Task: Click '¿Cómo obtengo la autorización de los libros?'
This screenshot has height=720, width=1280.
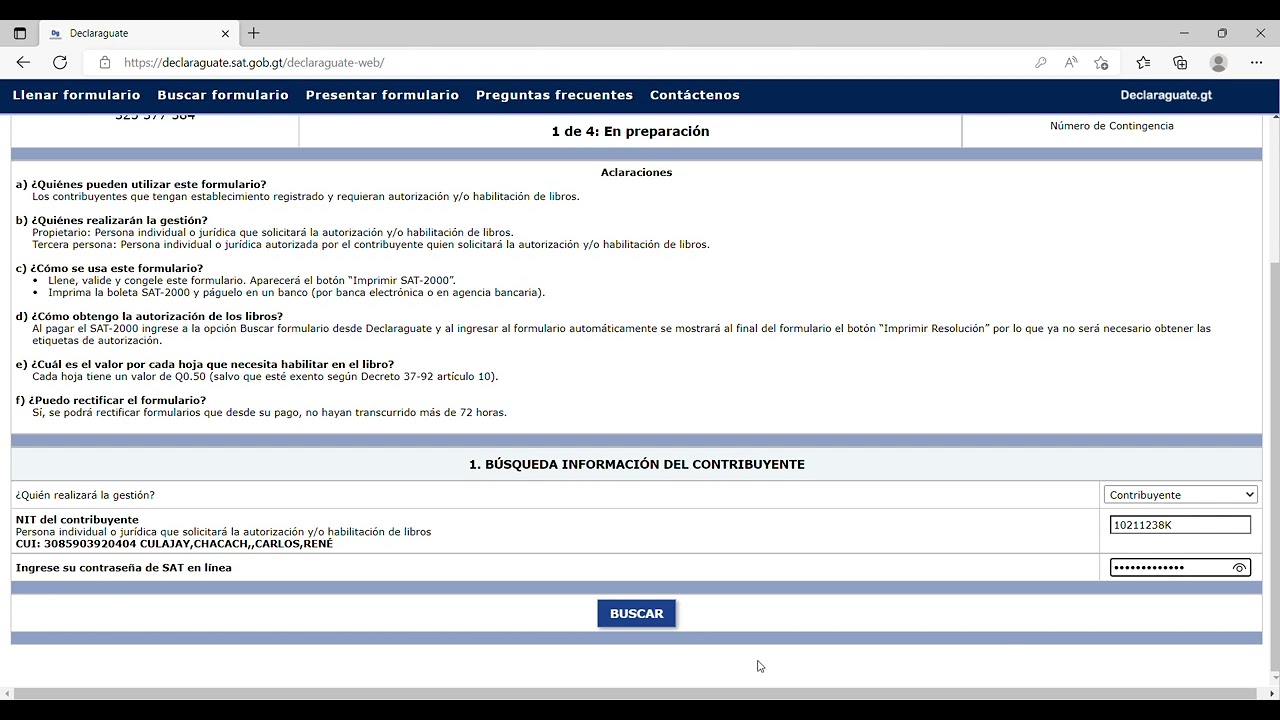Action: coord(156,317)
